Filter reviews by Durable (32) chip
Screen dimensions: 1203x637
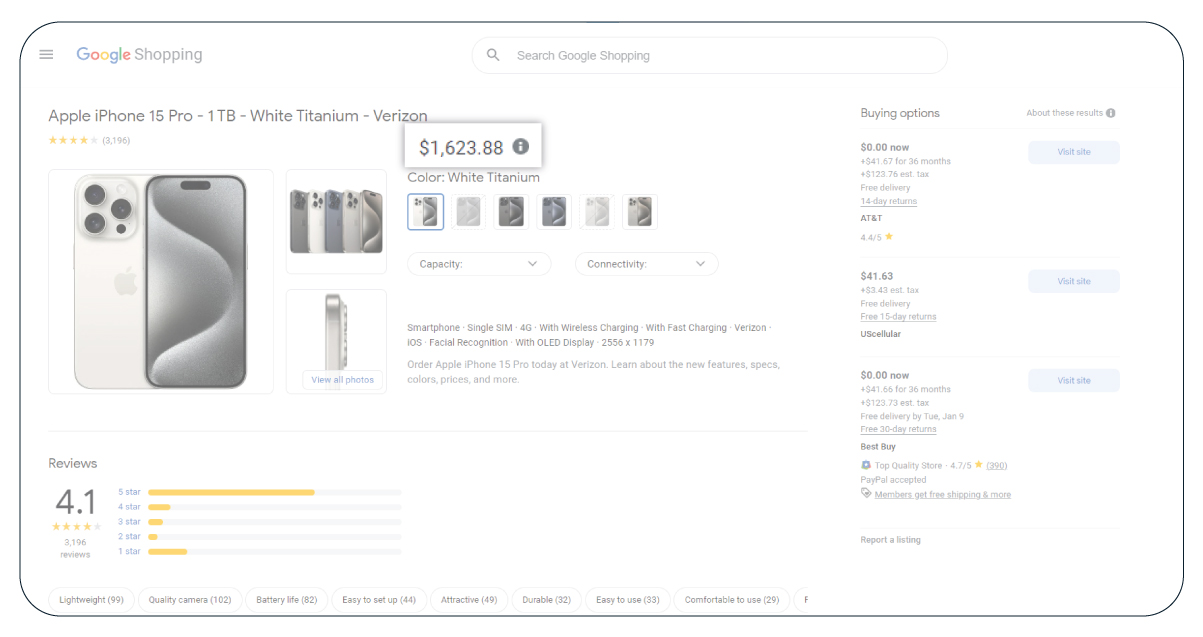(547, 600)
